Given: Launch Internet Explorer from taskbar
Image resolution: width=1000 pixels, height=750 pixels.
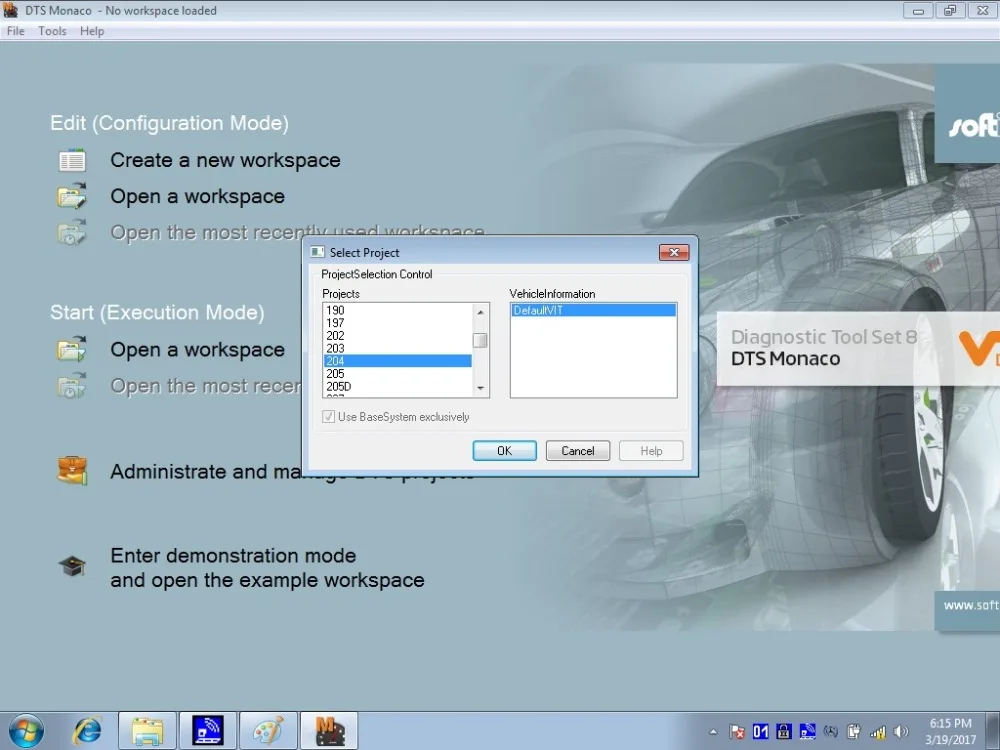Looking at the screenshot, I should [87, 731].
